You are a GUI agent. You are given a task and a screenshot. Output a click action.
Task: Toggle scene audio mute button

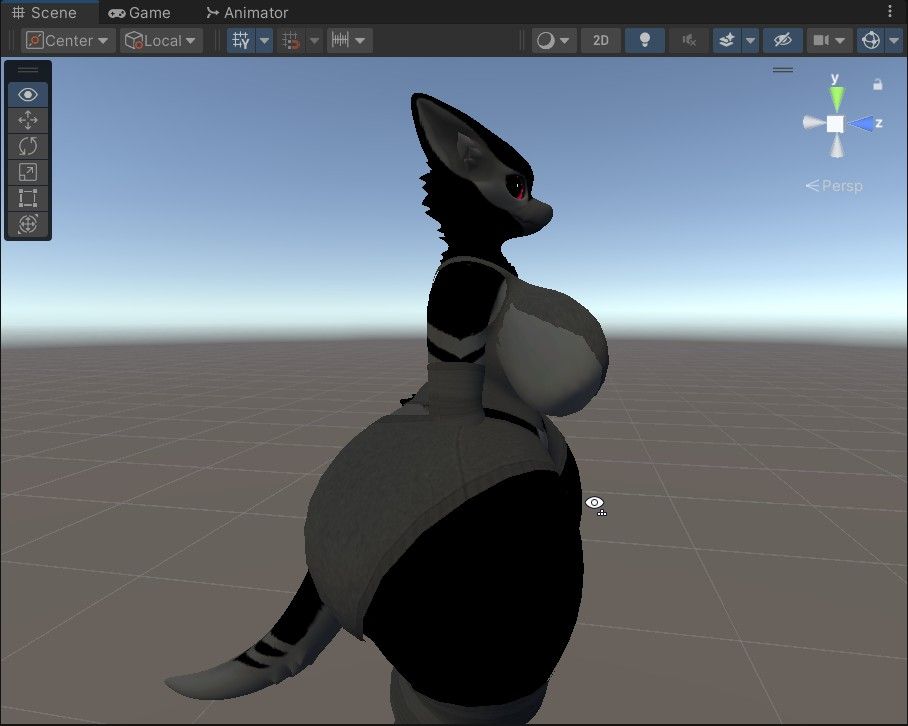click(x=689, y=41)
